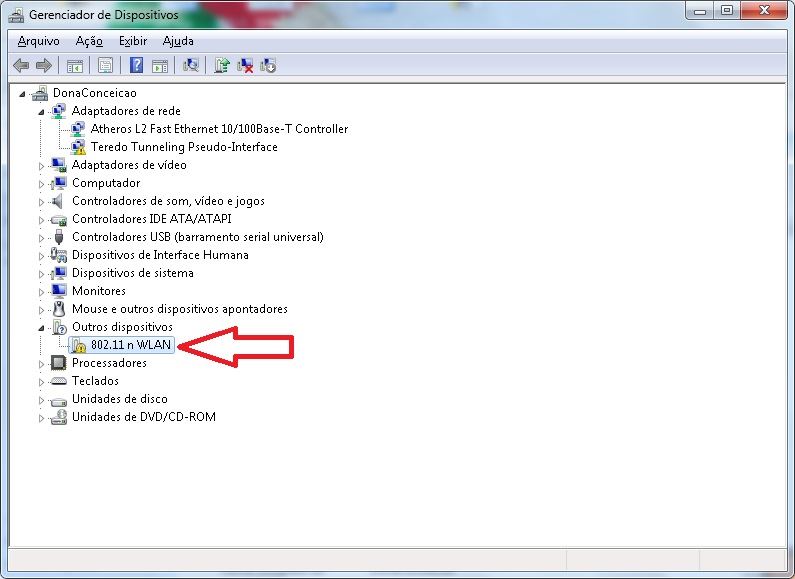Click the Teclados keyboard icon
This screenshot has width=795, height=579.
tap(59, 381)
